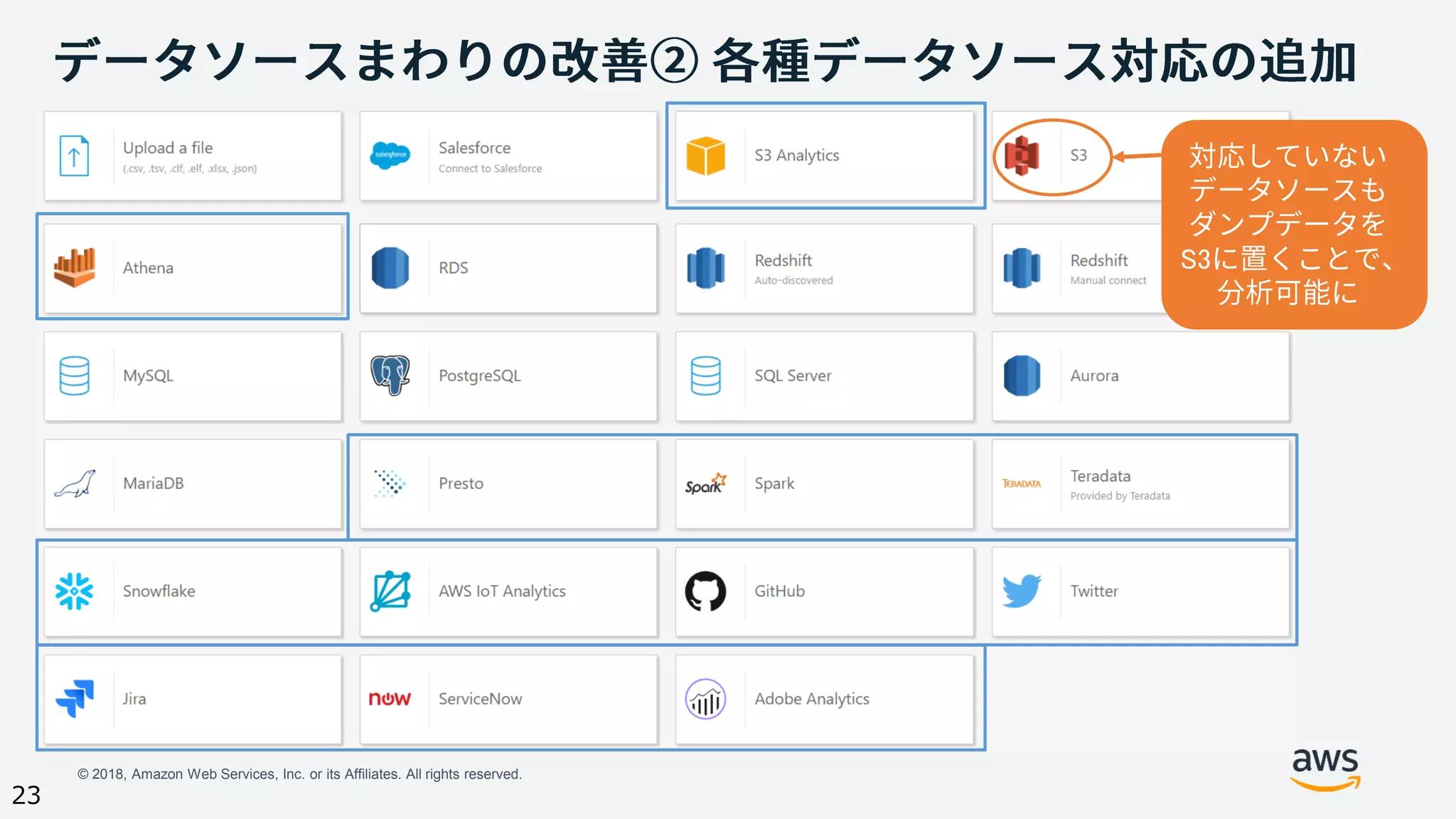Screen dimensions: 1456x819
Task: Pick the GitHub octocat icon
Action: 705,591
